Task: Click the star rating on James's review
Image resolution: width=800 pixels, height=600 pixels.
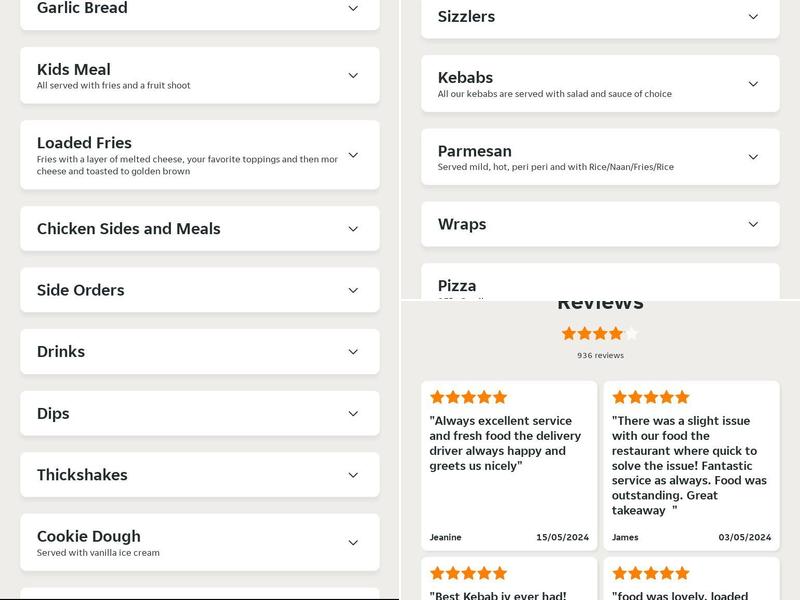Action: coord(650,395)
